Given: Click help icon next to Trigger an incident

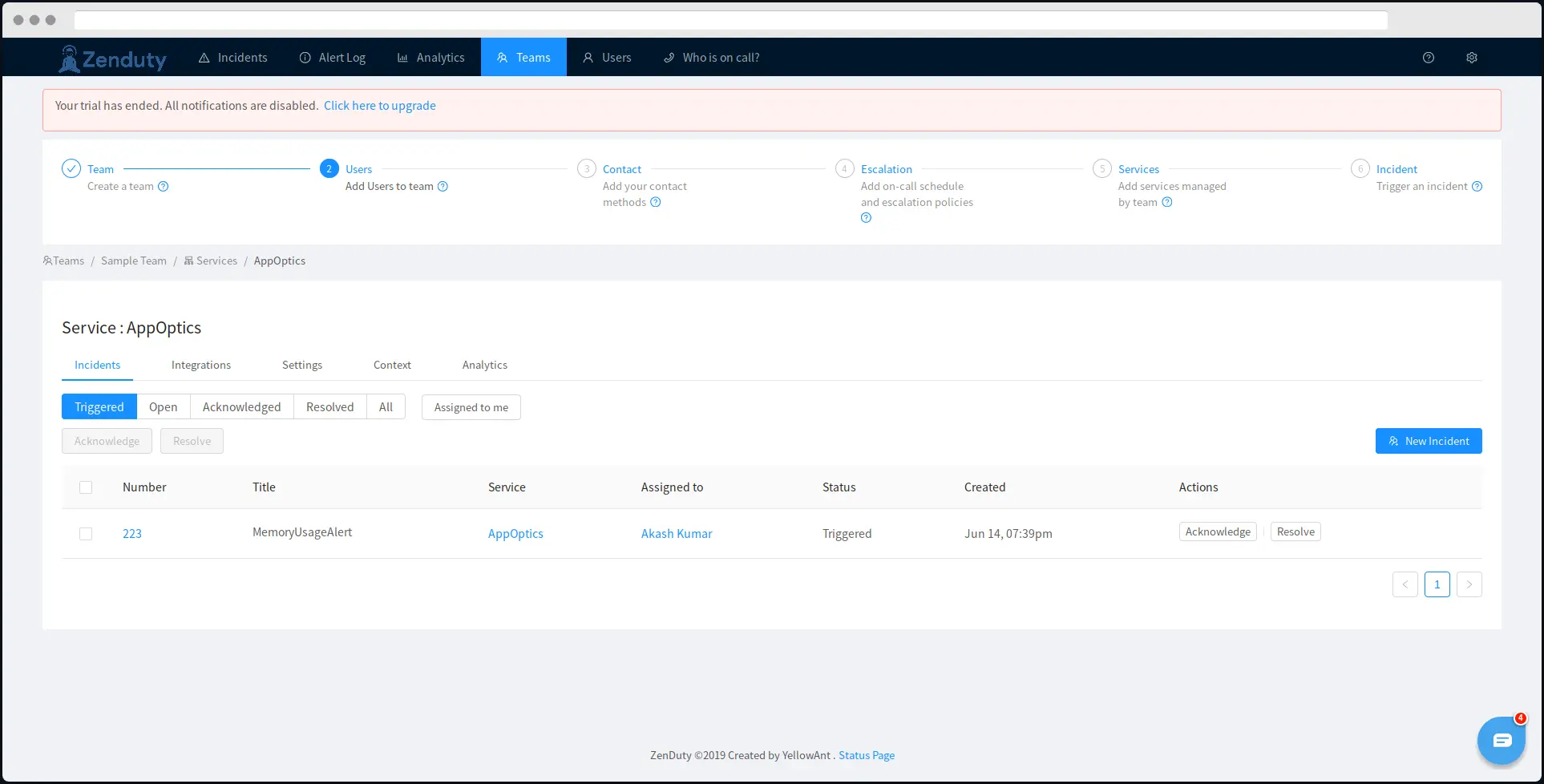Looking at the screenshot, I should (1477, 187).
